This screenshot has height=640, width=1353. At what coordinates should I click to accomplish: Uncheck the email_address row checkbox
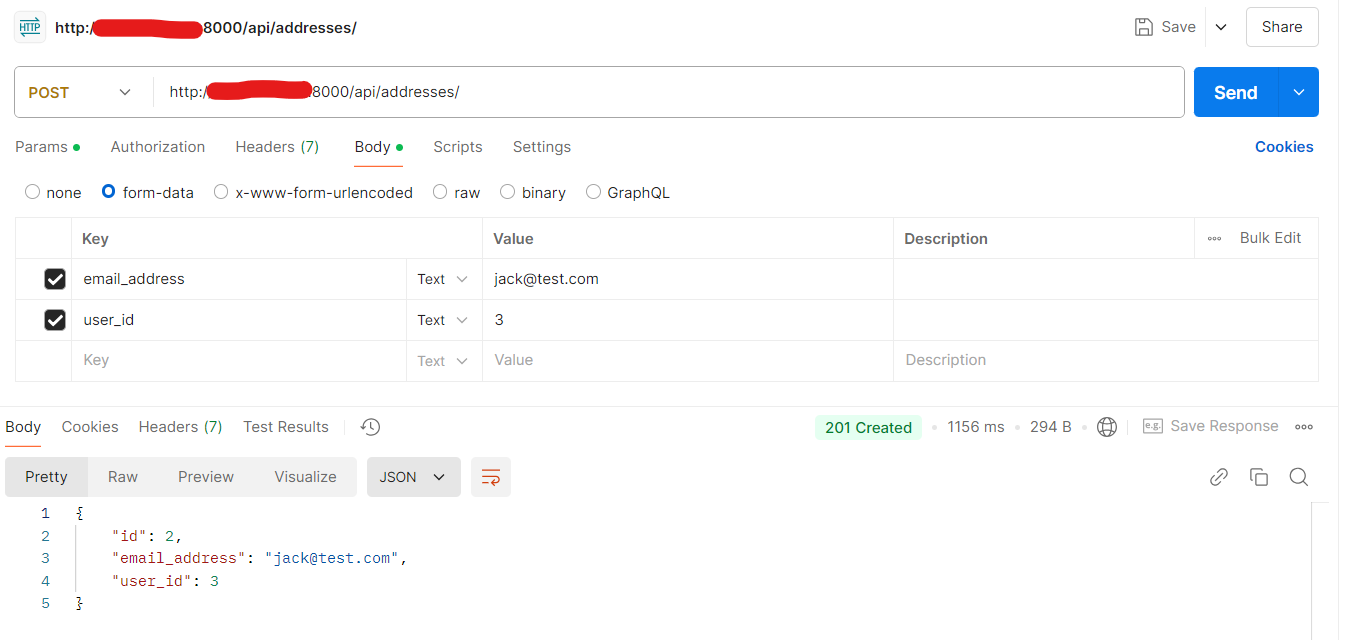(55, 280)
